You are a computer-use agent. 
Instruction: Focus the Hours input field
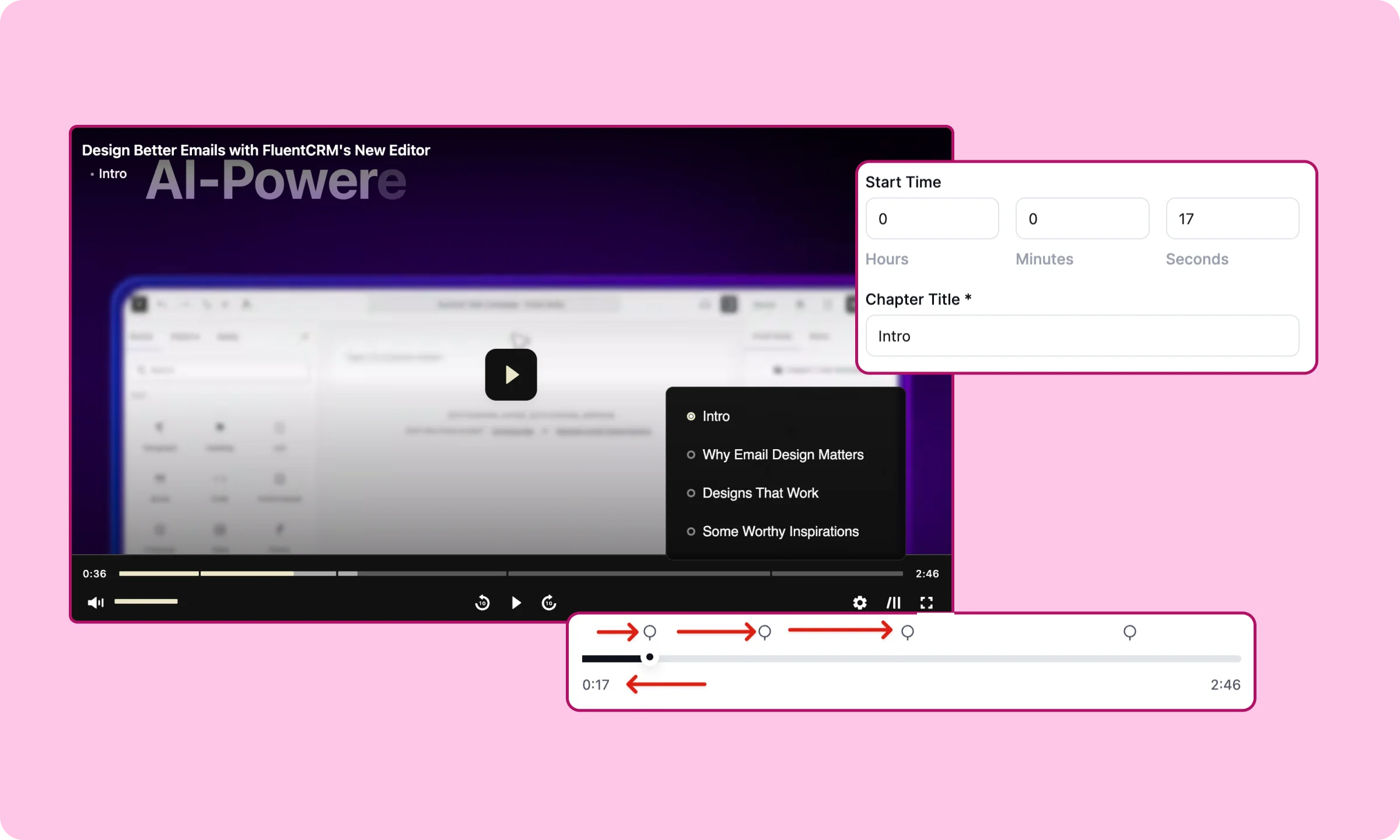pyautogui.click(x=932, y=219)
